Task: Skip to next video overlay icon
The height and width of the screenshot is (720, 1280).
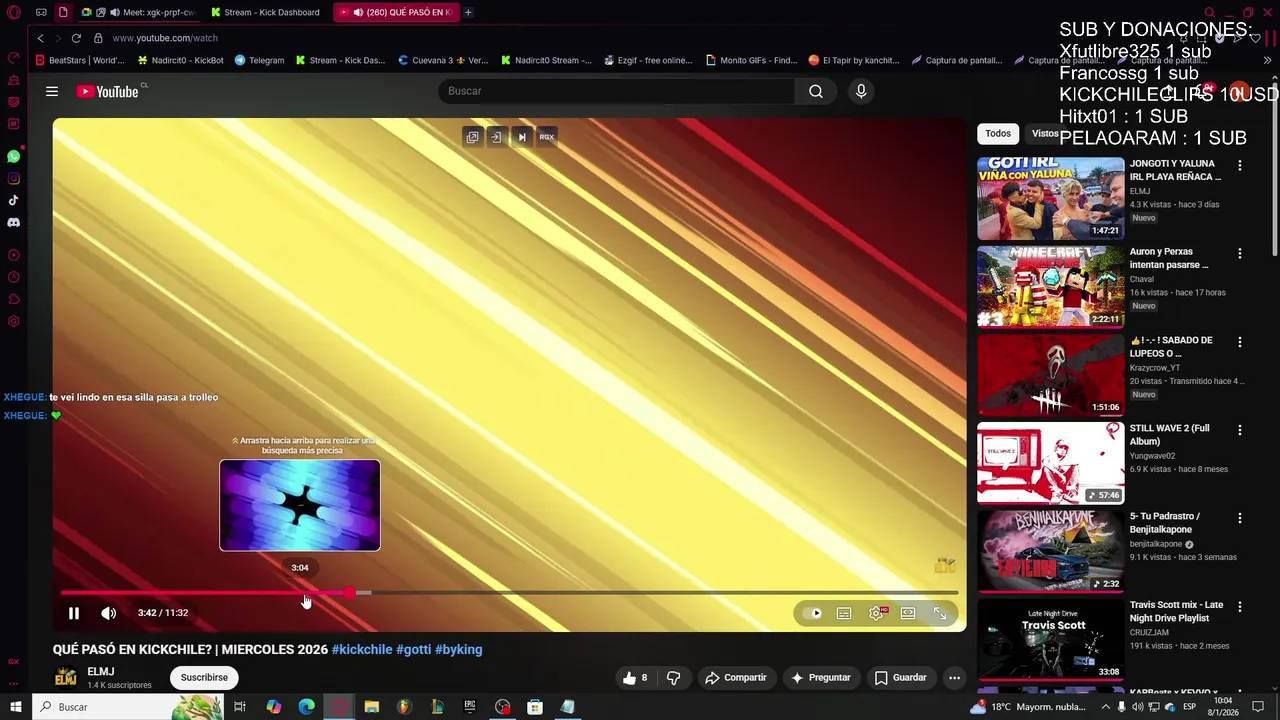Action: pos(521,137)
